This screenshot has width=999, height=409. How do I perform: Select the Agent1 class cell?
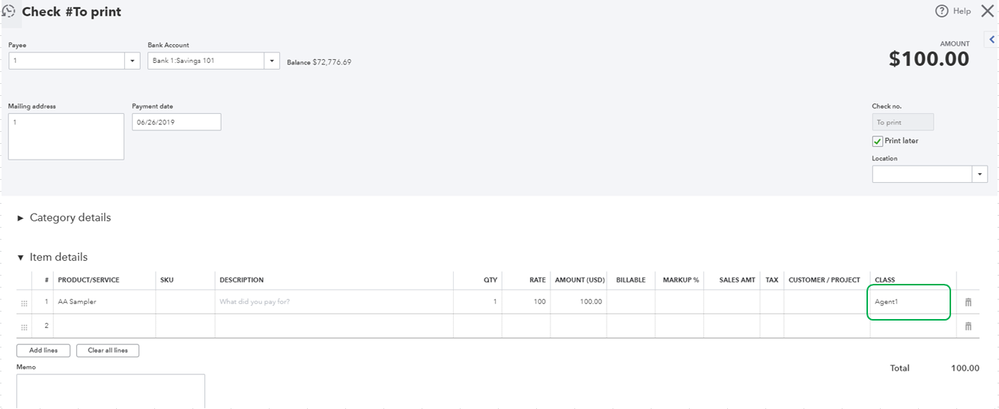pos(909,302)
